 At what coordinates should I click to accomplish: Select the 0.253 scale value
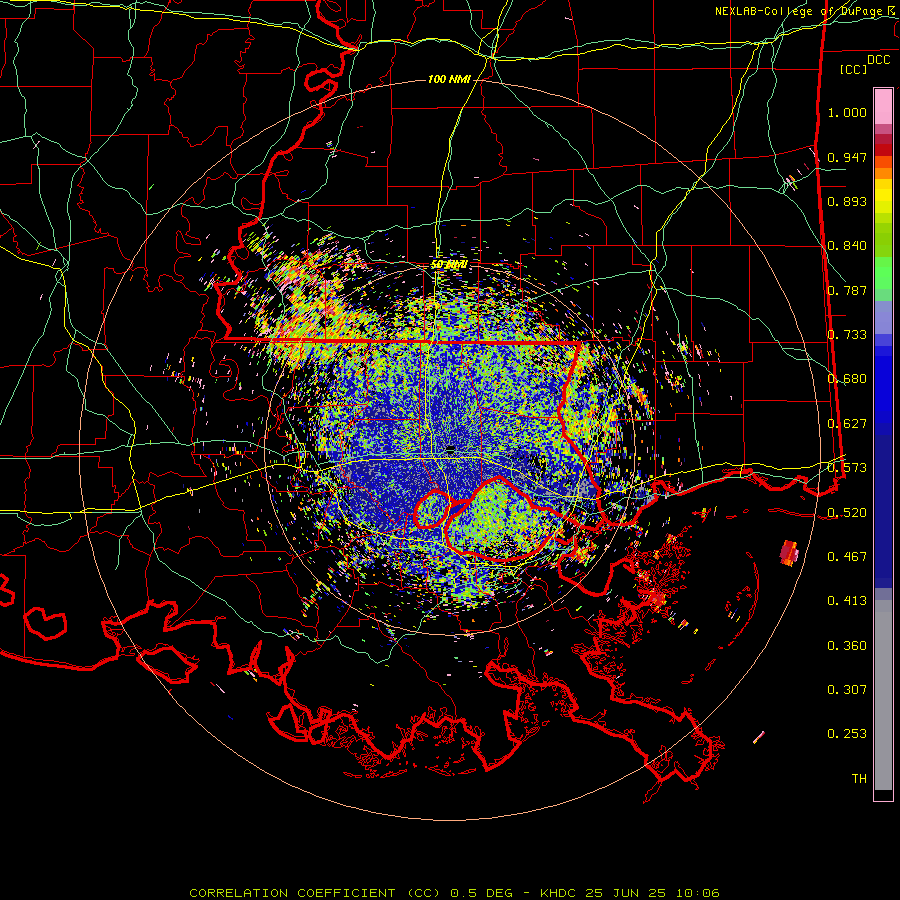pyautogui.click(x=847, y=734)
